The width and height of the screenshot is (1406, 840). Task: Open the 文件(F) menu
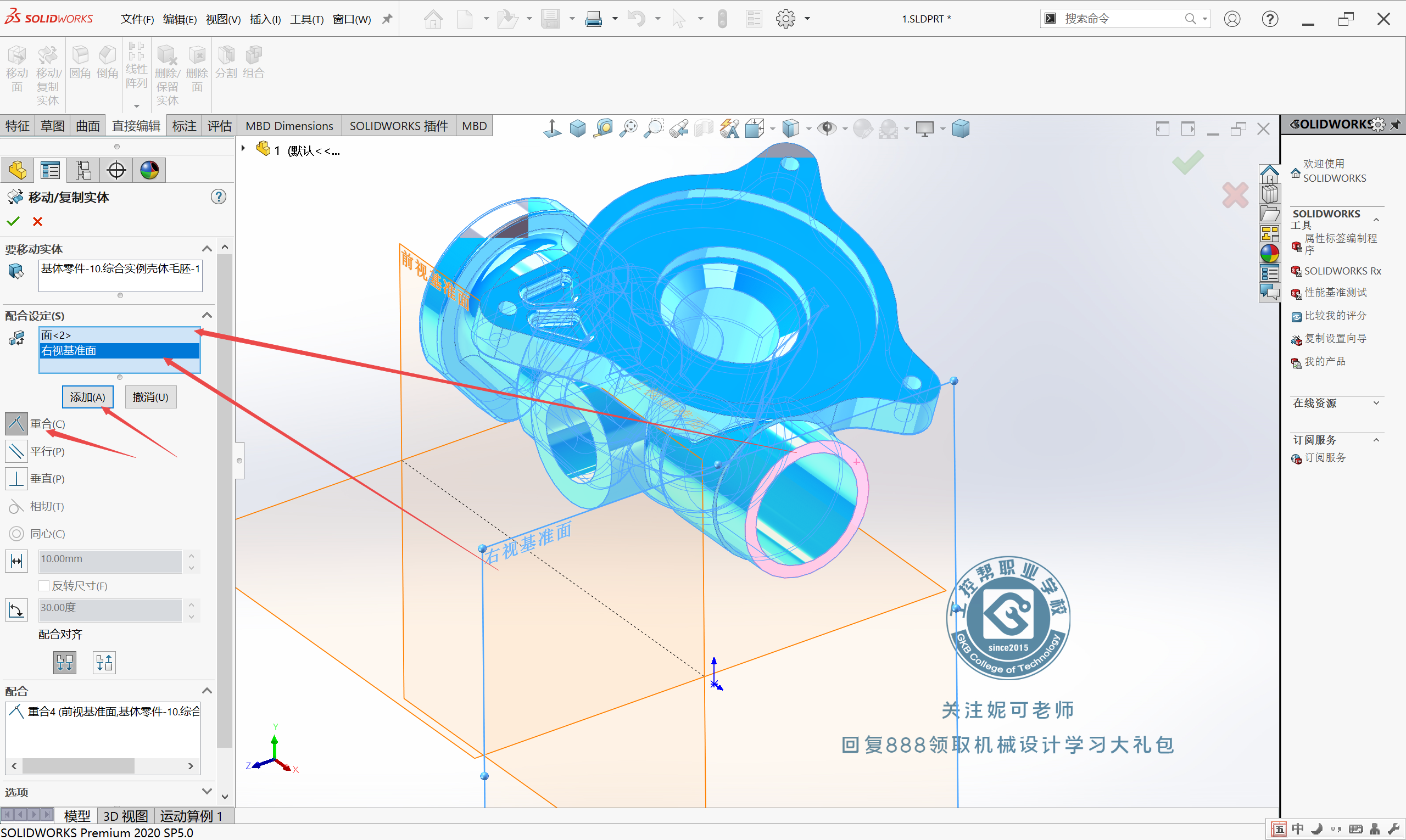coord(137,19)
